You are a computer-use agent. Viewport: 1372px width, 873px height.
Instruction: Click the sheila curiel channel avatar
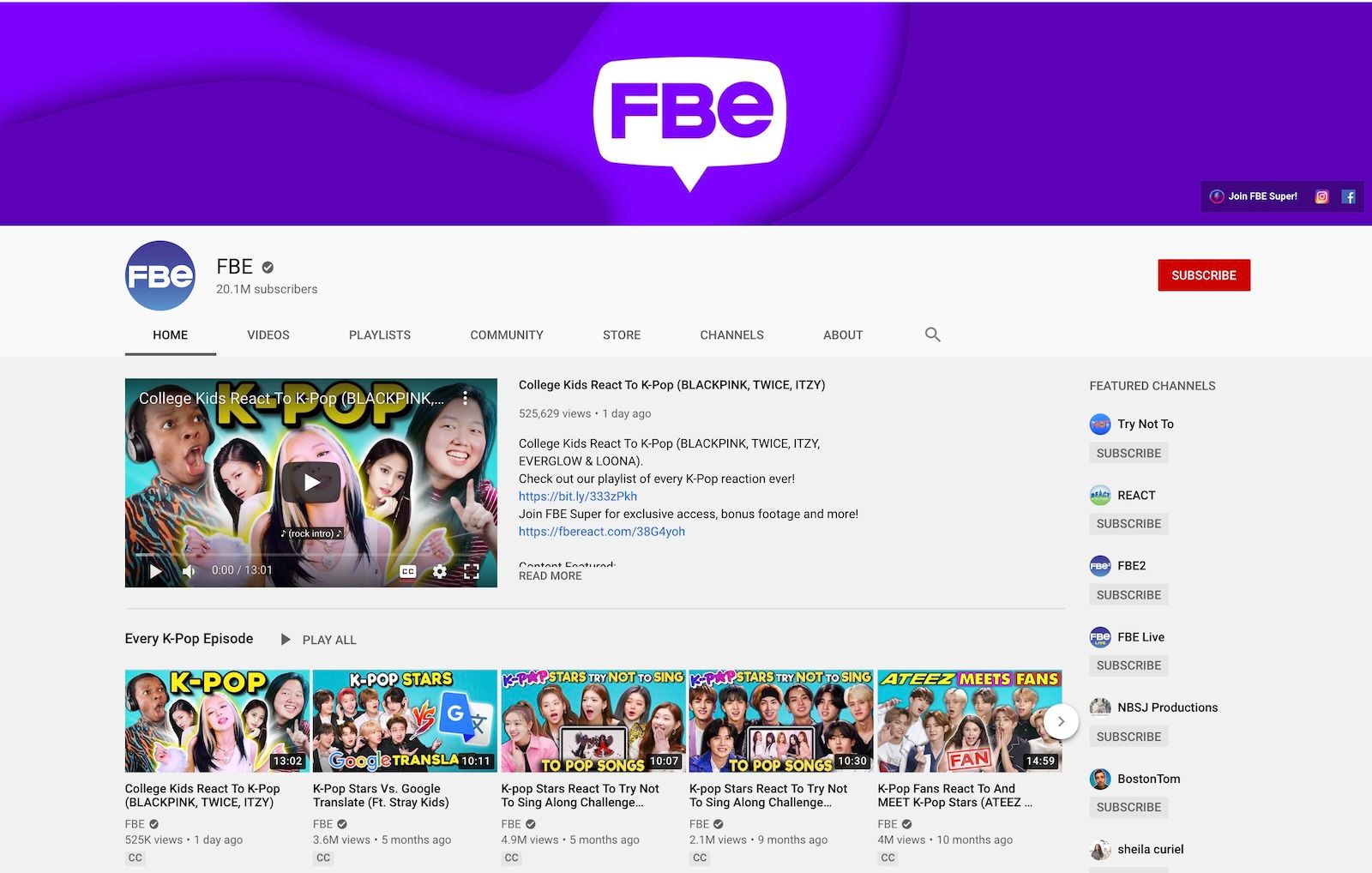[x=1100, y=850]
